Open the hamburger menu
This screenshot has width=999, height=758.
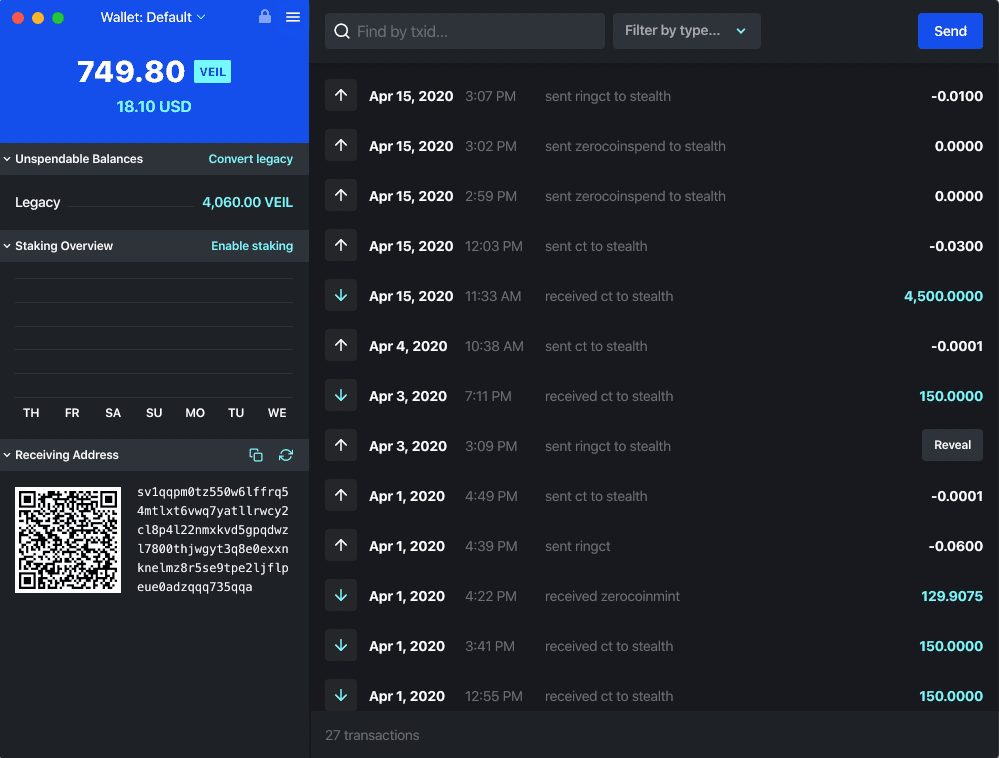[x=292, y=17]
